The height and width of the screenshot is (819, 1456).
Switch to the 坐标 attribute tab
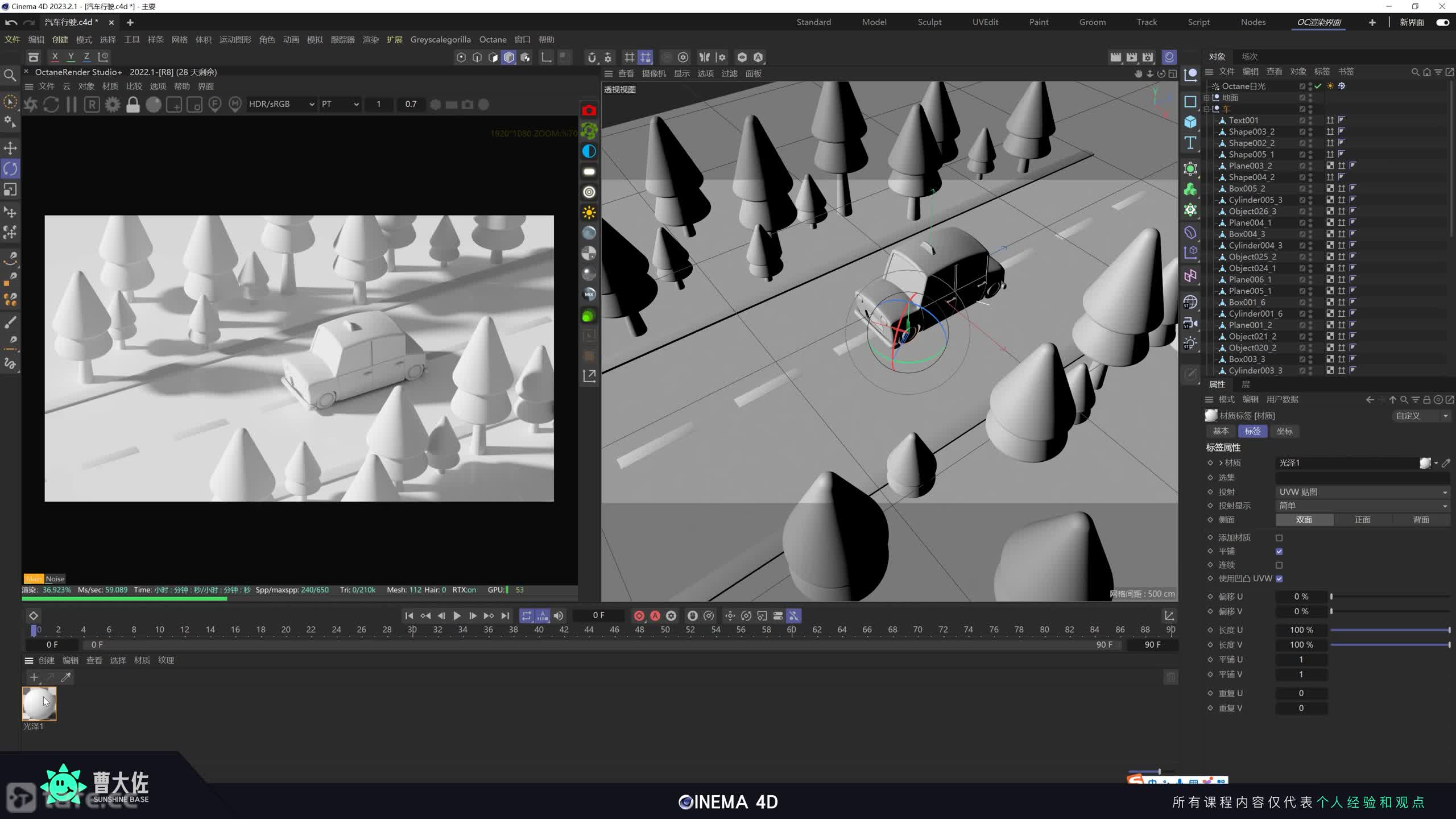[x=1284, y=431]
